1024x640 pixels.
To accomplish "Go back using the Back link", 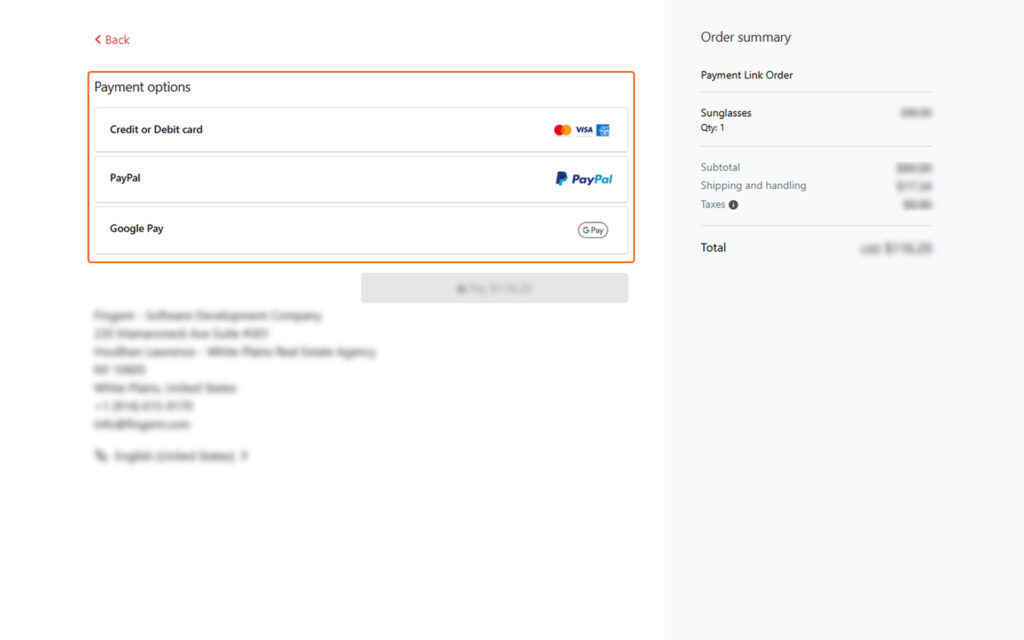I will 112,40.
